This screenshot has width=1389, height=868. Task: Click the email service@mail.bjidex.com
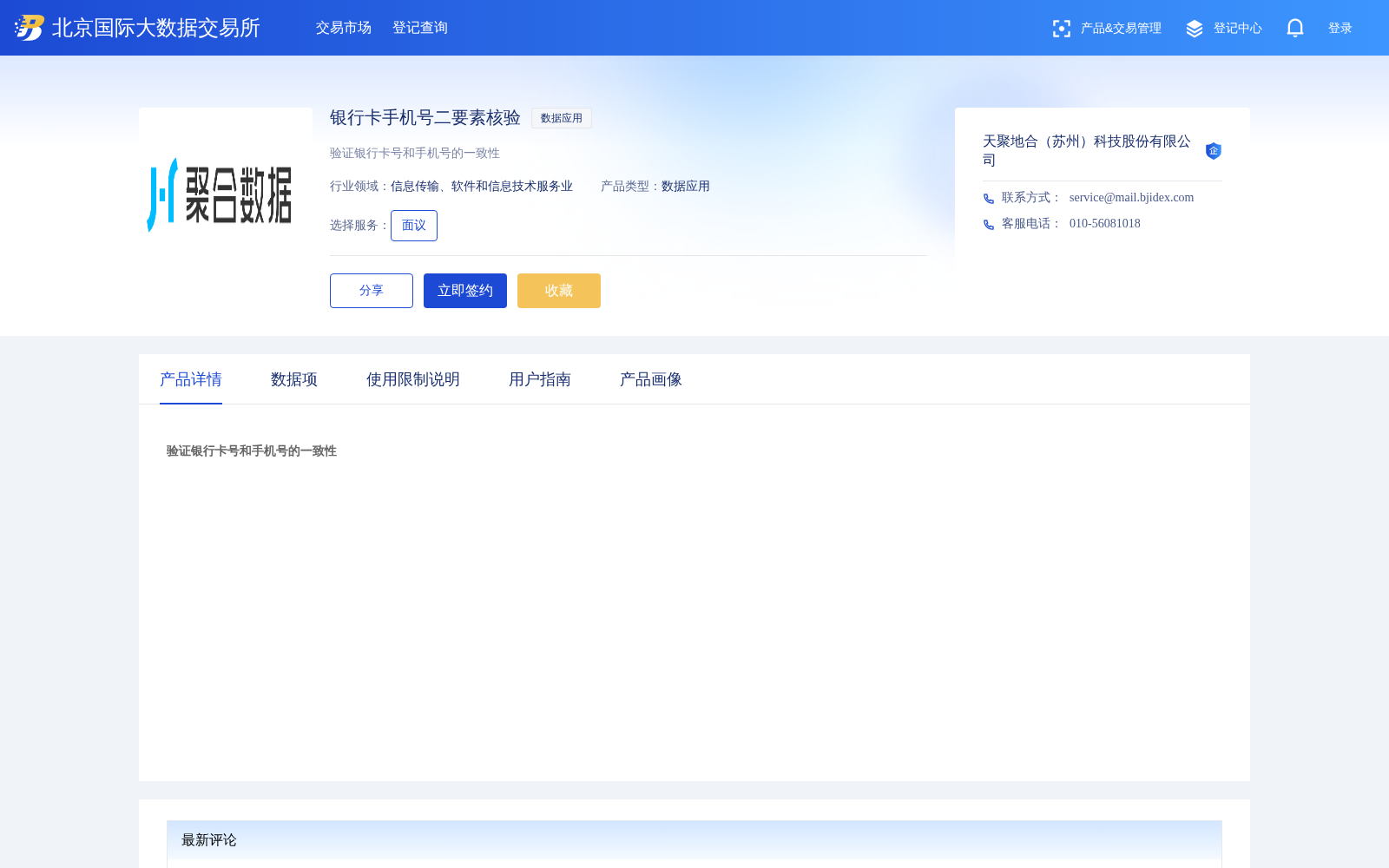pos(1131,198)
